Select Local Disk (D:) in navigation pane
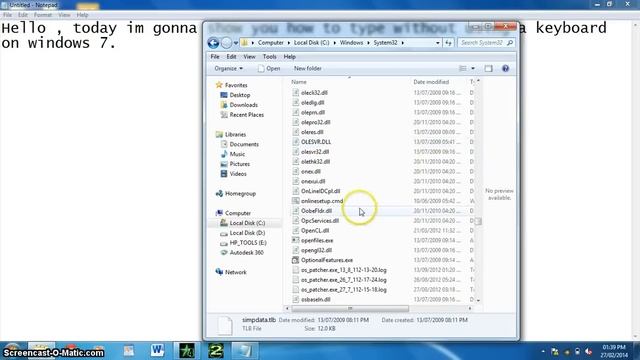The height and width of the screenshot is (360, 640). 242,233
